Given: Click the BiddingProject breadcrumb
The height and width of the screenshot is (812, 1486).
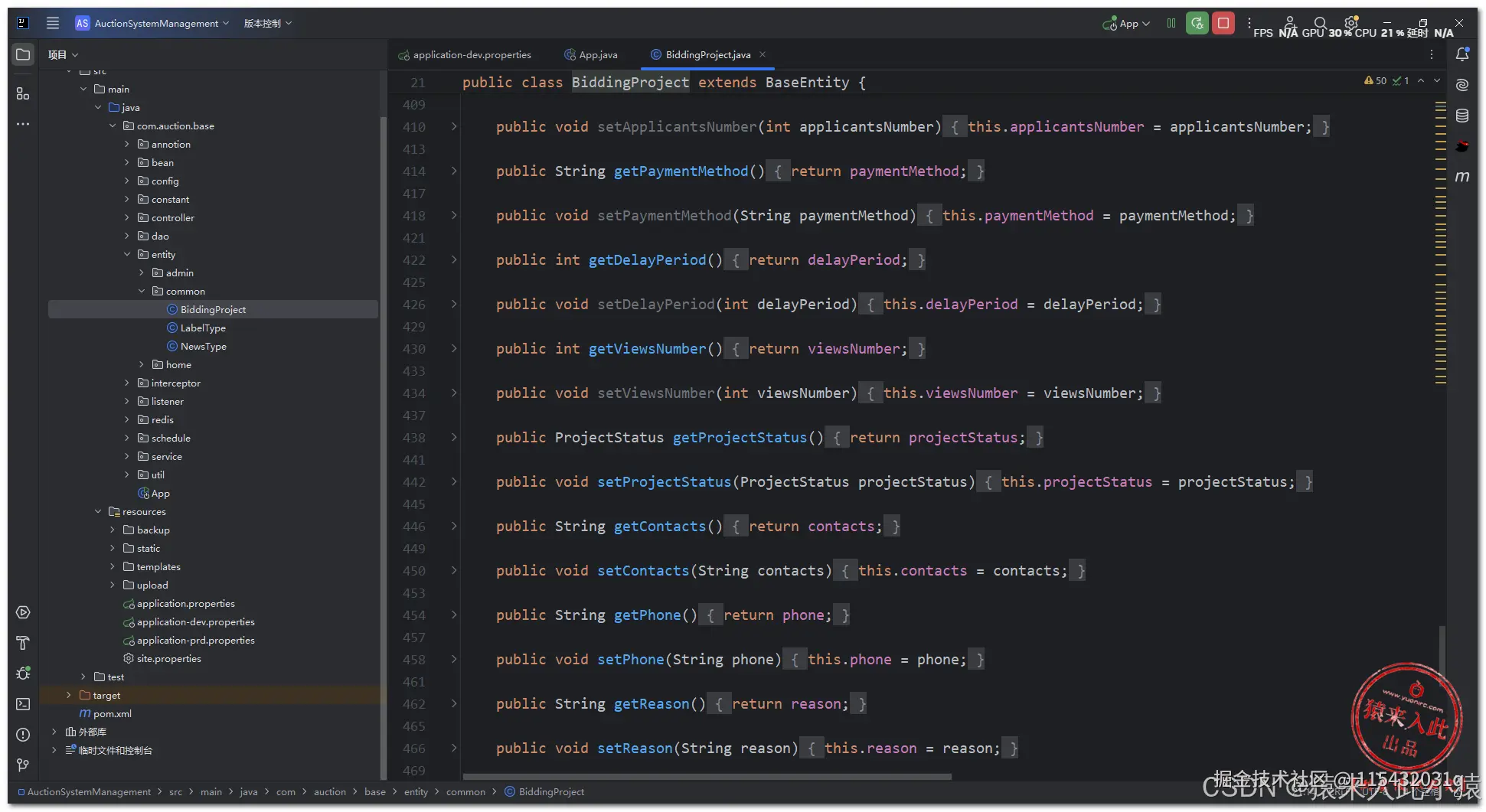Looking at the screenshot, I should coord(544,791).
